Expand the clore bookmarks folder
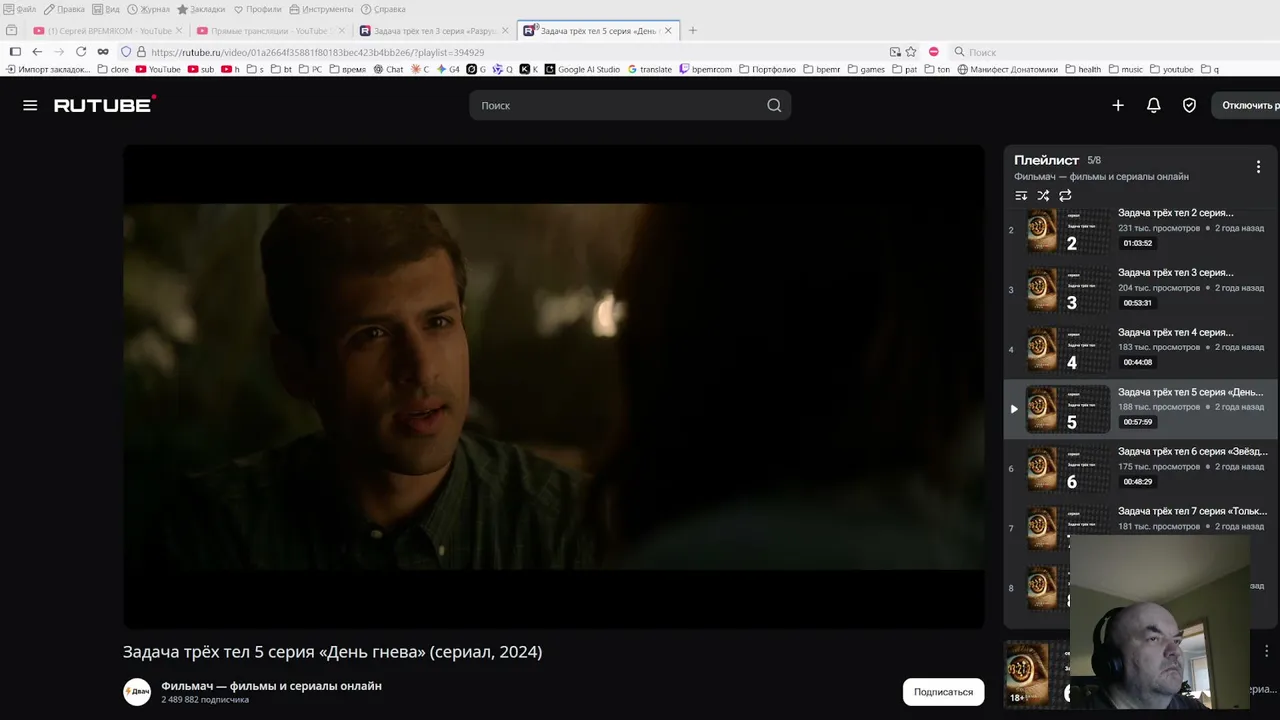 click(x=113, y=70)
